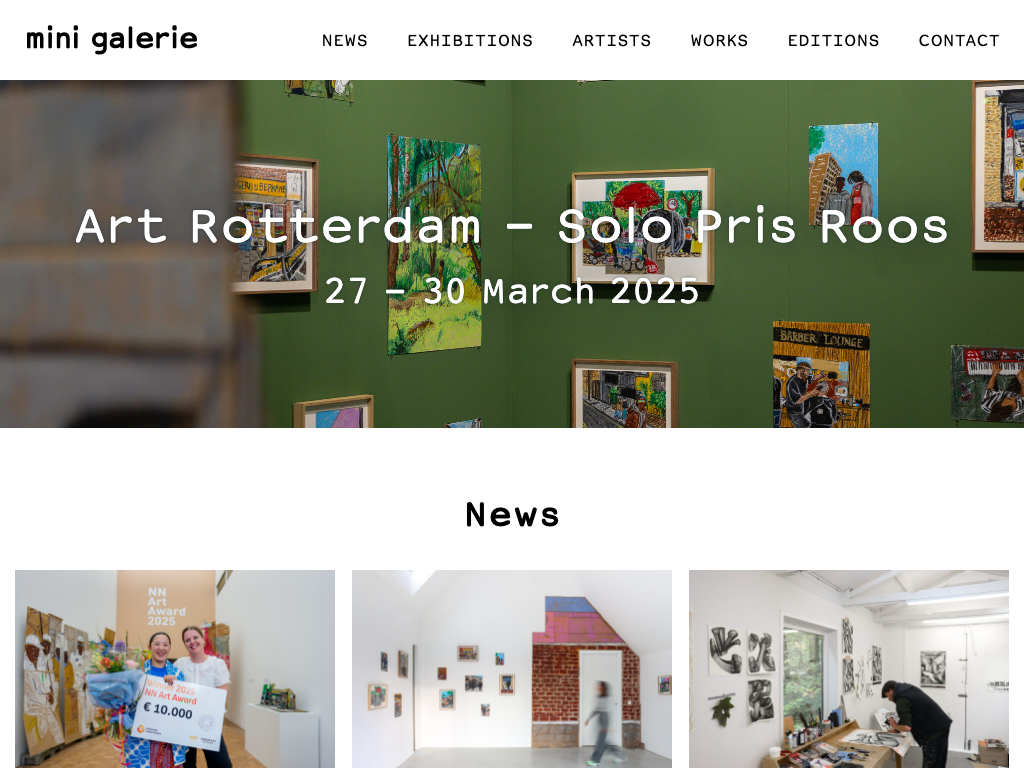Open the News menu item

[x=345, y=40]
